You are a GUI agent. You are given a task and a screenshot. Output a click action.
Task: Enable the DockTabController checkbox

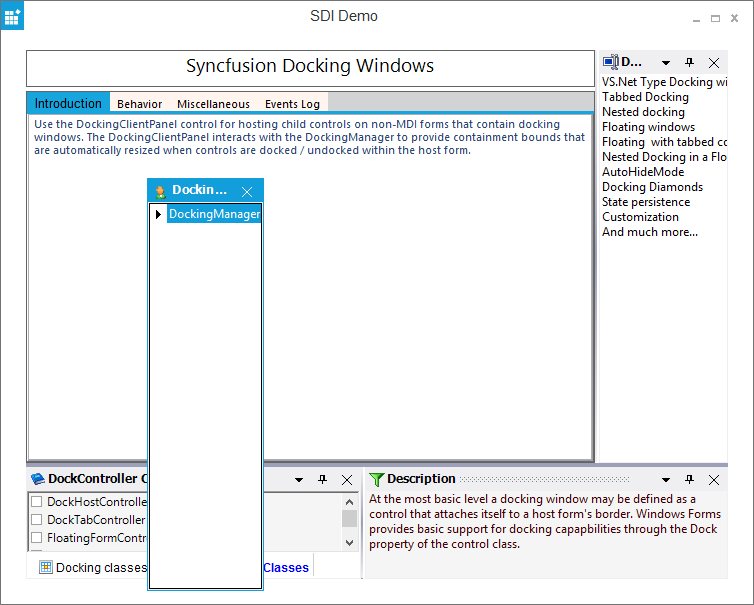[37, 520]
